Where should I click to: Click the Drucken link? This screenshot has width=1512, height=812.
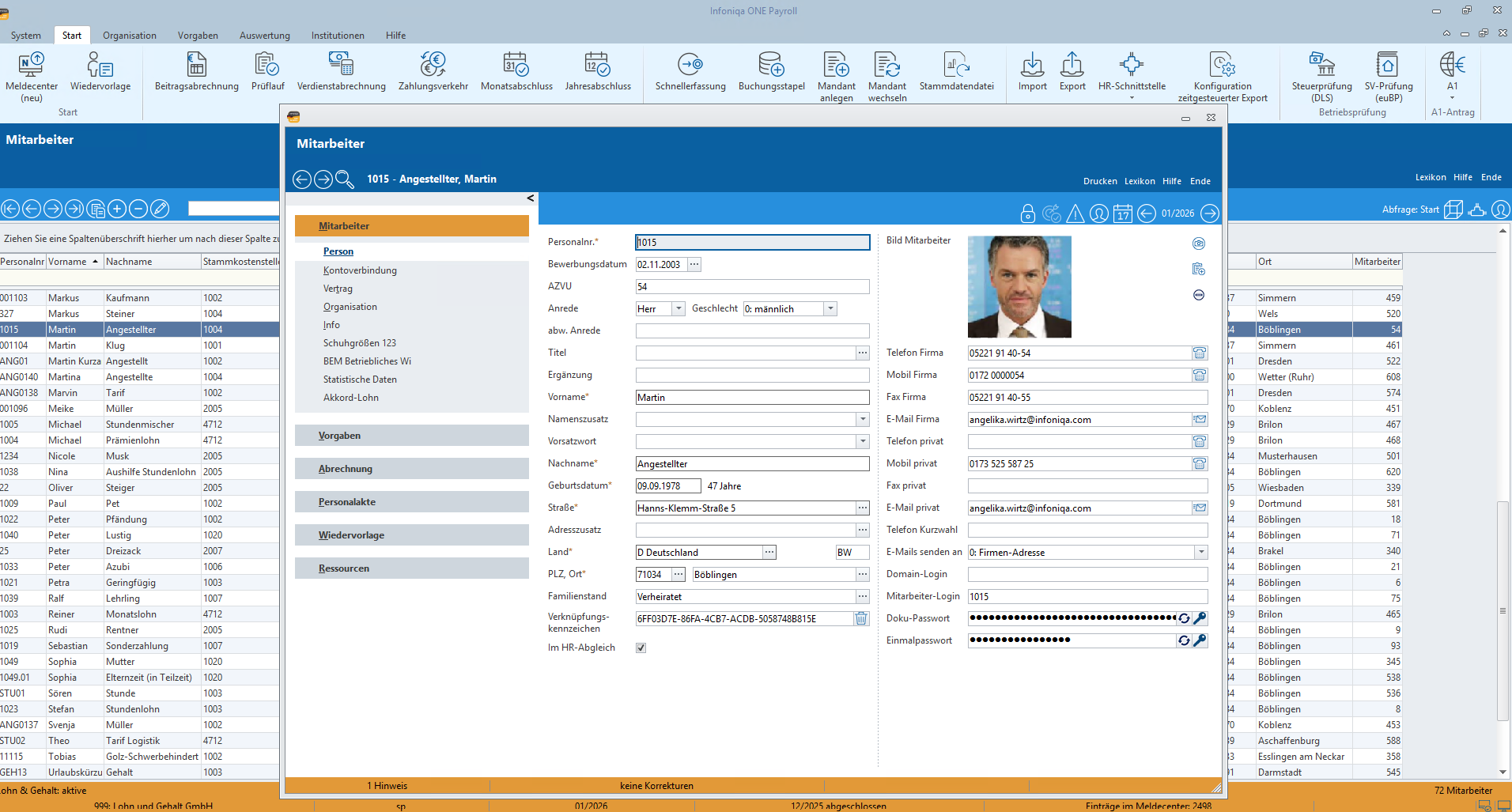[x=1100, y=181]
